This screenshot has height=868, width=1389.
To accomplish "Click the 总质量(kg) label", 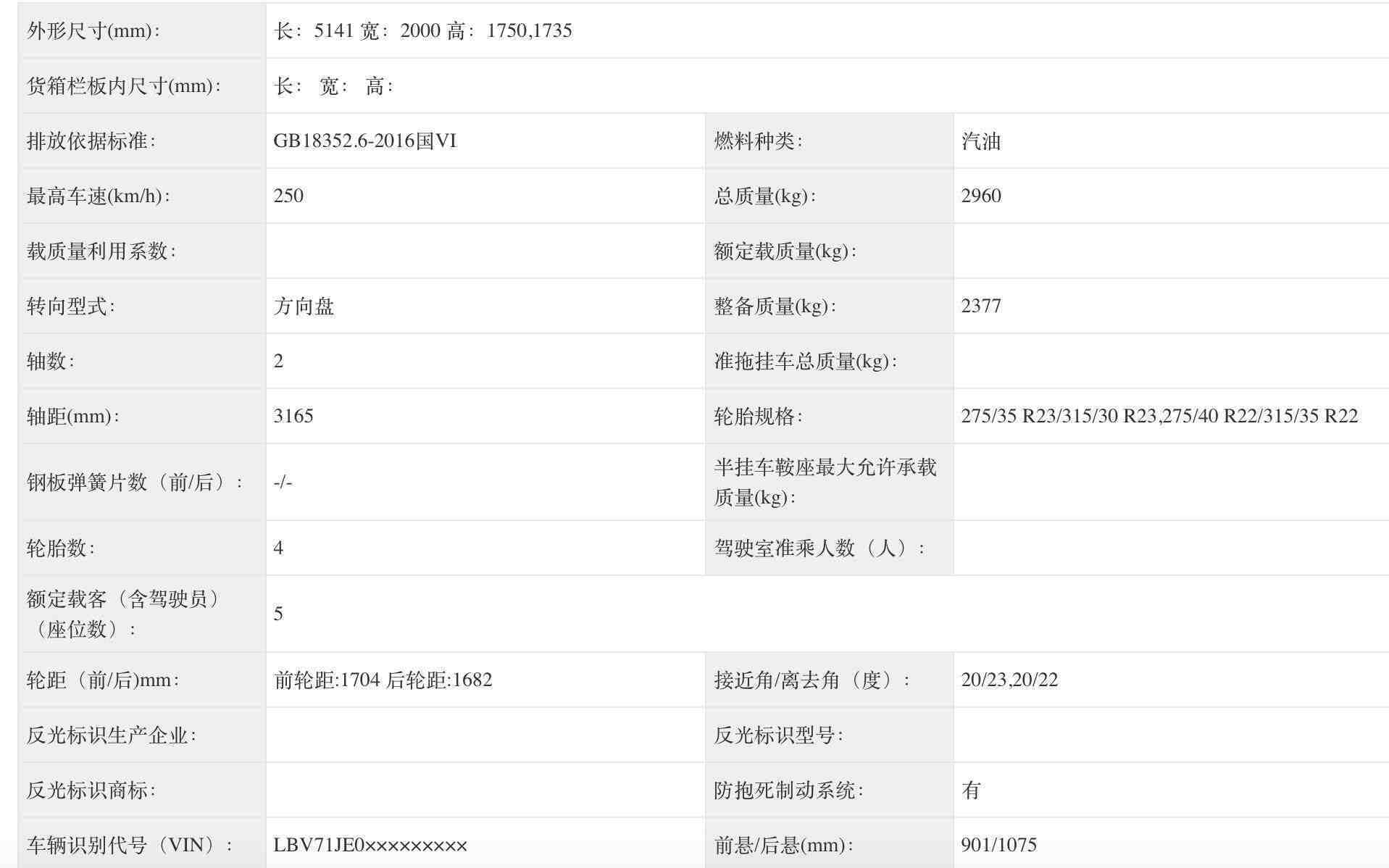I will click(764, 196).
